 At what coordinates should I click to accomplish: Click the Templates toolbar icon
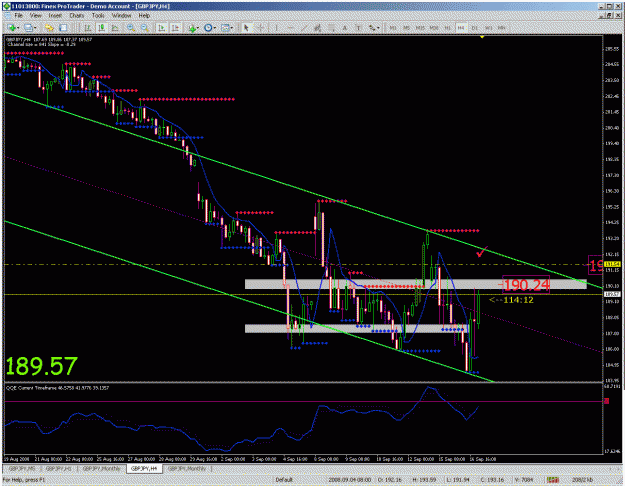(225, 28)
